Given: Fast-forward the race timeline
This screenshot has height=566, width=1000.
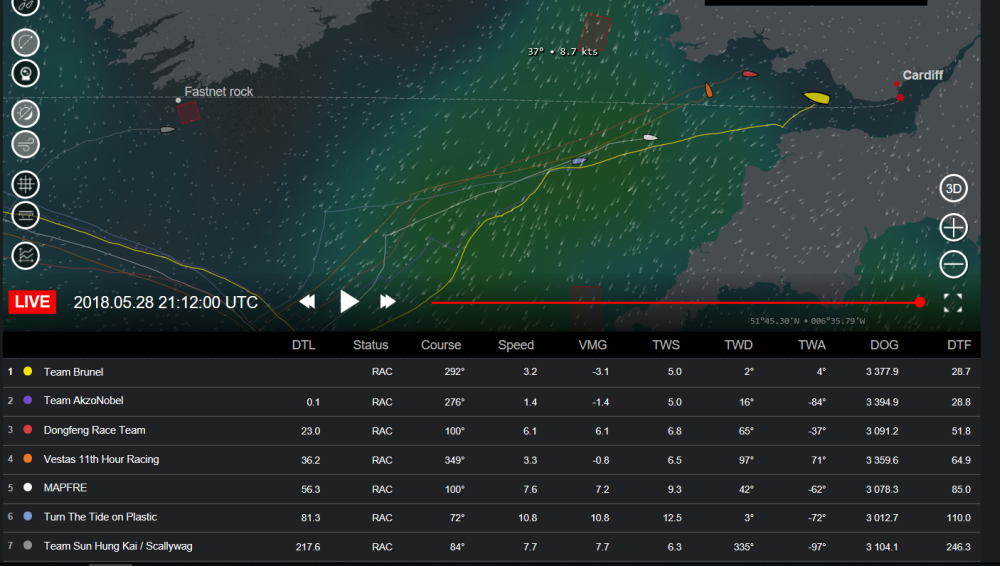Looking at the screenshot, I should (x=387, y=301).
